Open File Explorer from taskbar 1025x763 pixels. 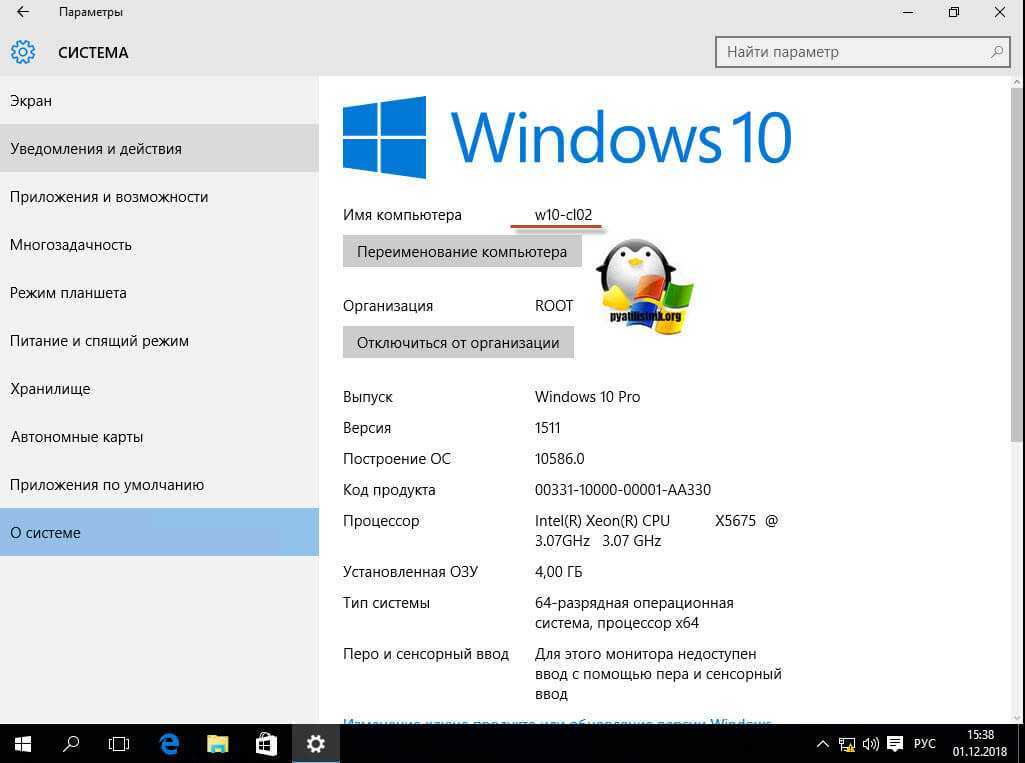click(218, 743)
